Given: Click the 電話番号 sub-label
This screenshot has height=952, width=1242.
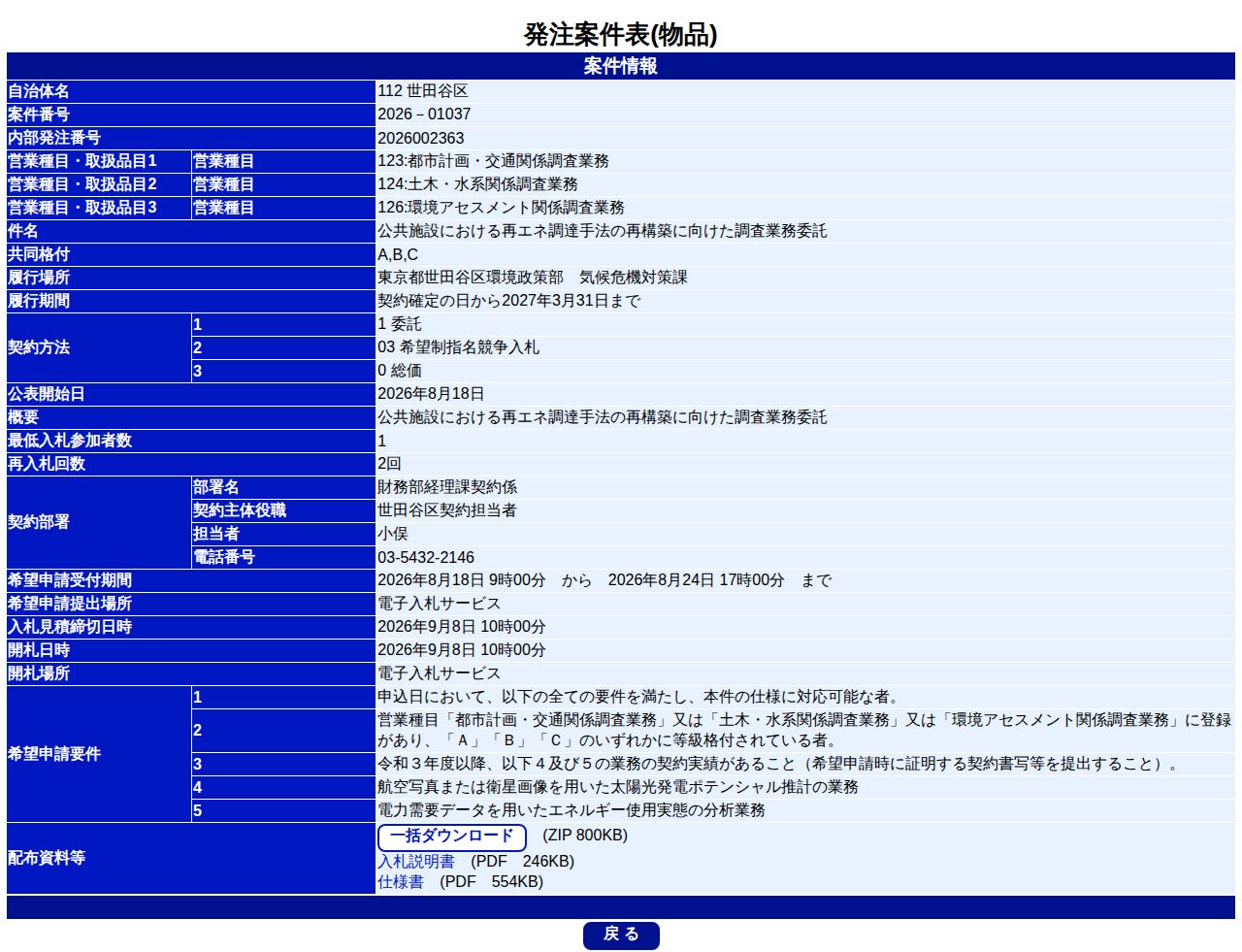Looking at the screenshot, I should pyautogui.click(x=224, y=557).
